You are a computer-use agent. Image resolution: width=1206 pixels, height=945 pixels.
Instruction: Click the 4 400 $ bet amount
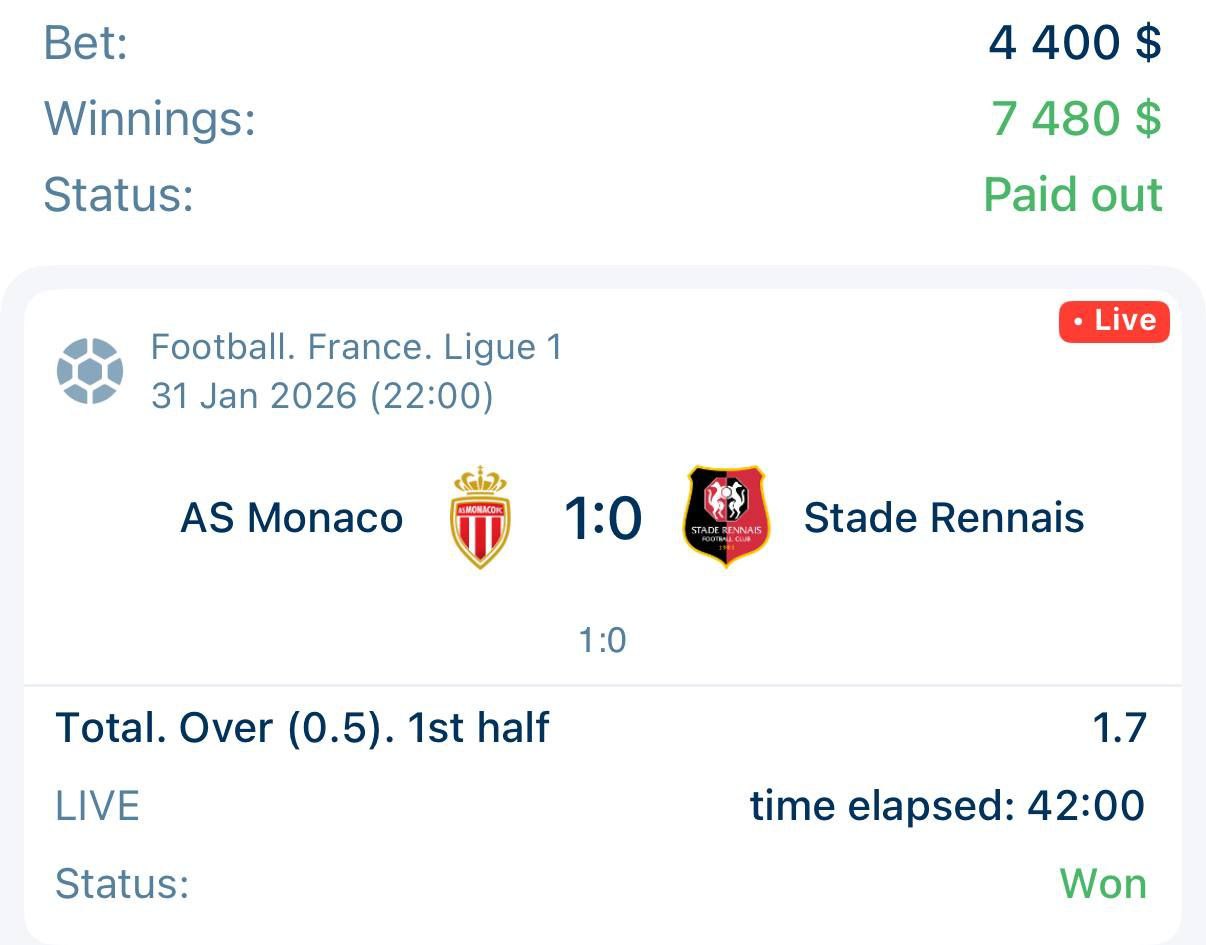point(1075,43)
